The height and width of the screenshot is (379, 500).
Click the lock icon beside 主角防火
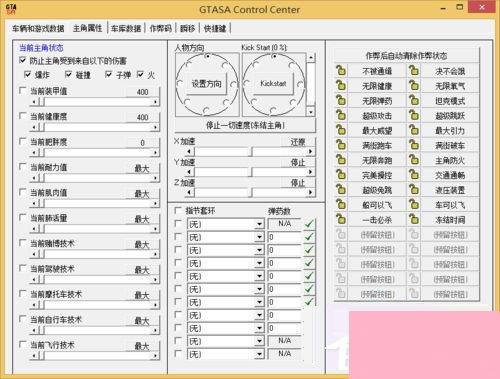(x=414, y=160)
